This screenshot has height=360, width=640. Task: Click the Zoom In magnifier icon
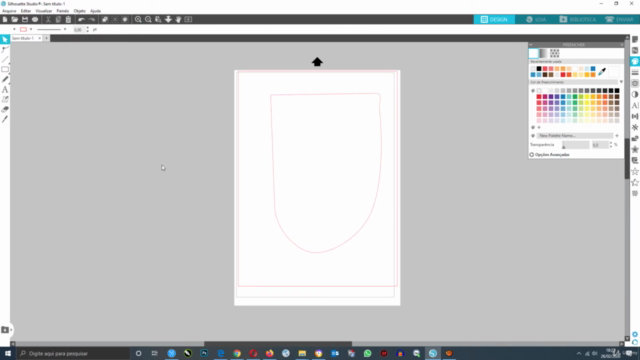tap(138, 19)
